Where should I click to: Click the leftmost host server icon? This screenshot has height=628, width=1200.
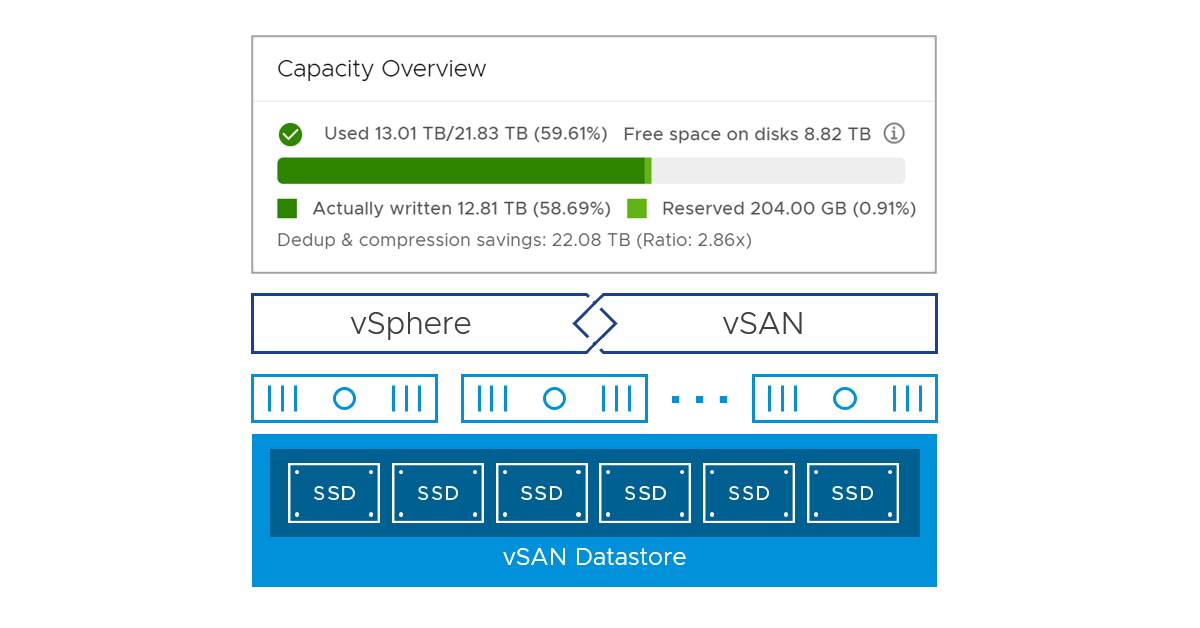[344, 399]
